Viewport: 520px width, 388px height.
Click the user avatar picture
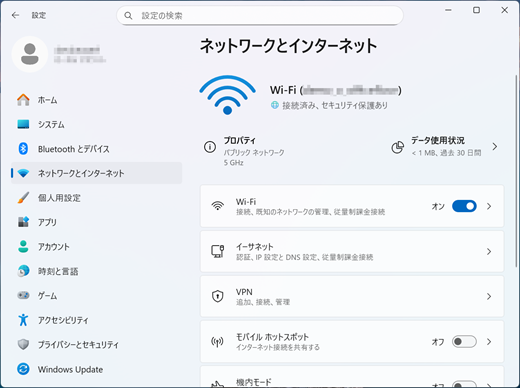(30, 54)
